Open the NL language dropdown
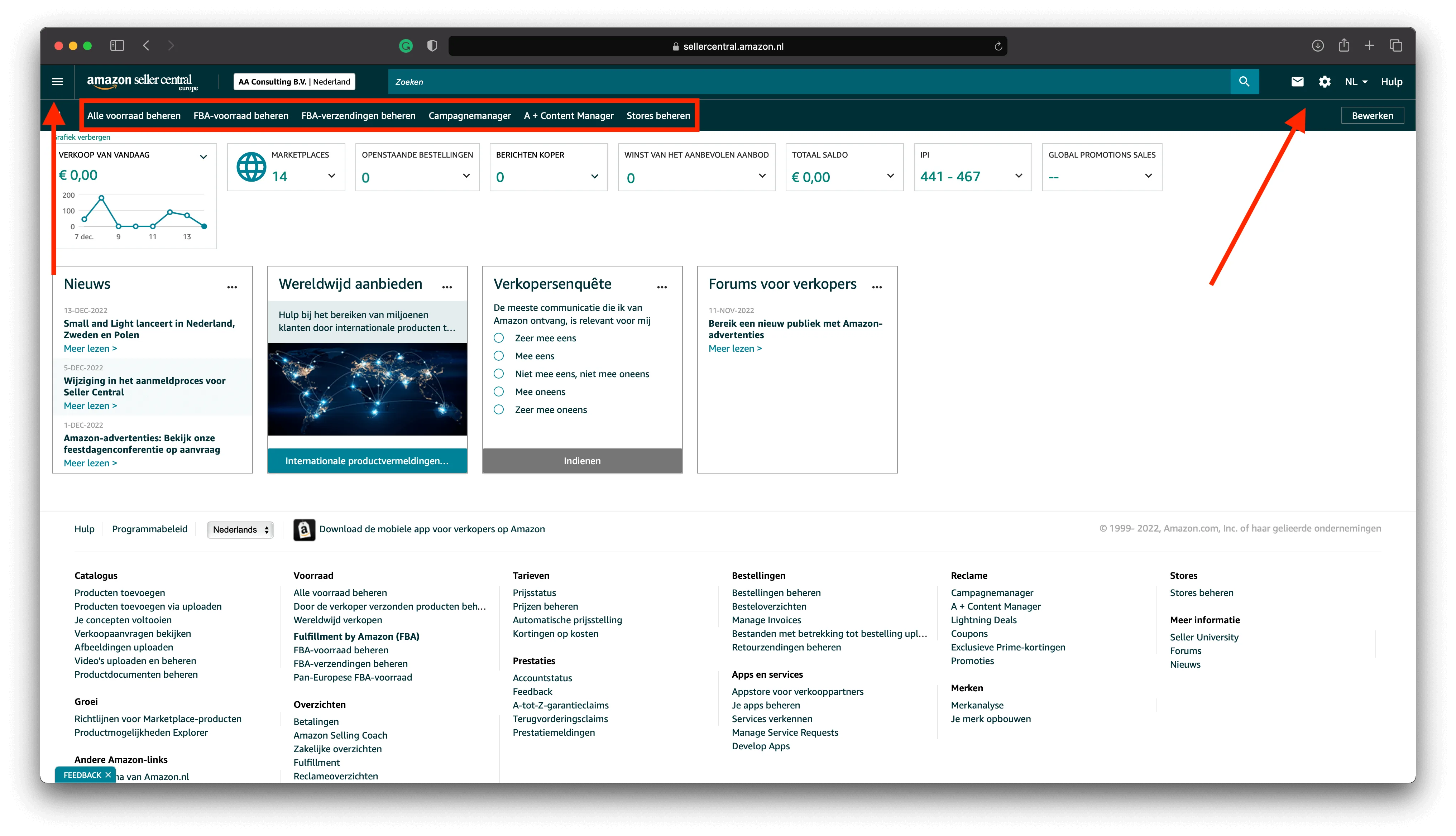Viewport: 1456px width, 836px height. click(x=1356, y=82)
